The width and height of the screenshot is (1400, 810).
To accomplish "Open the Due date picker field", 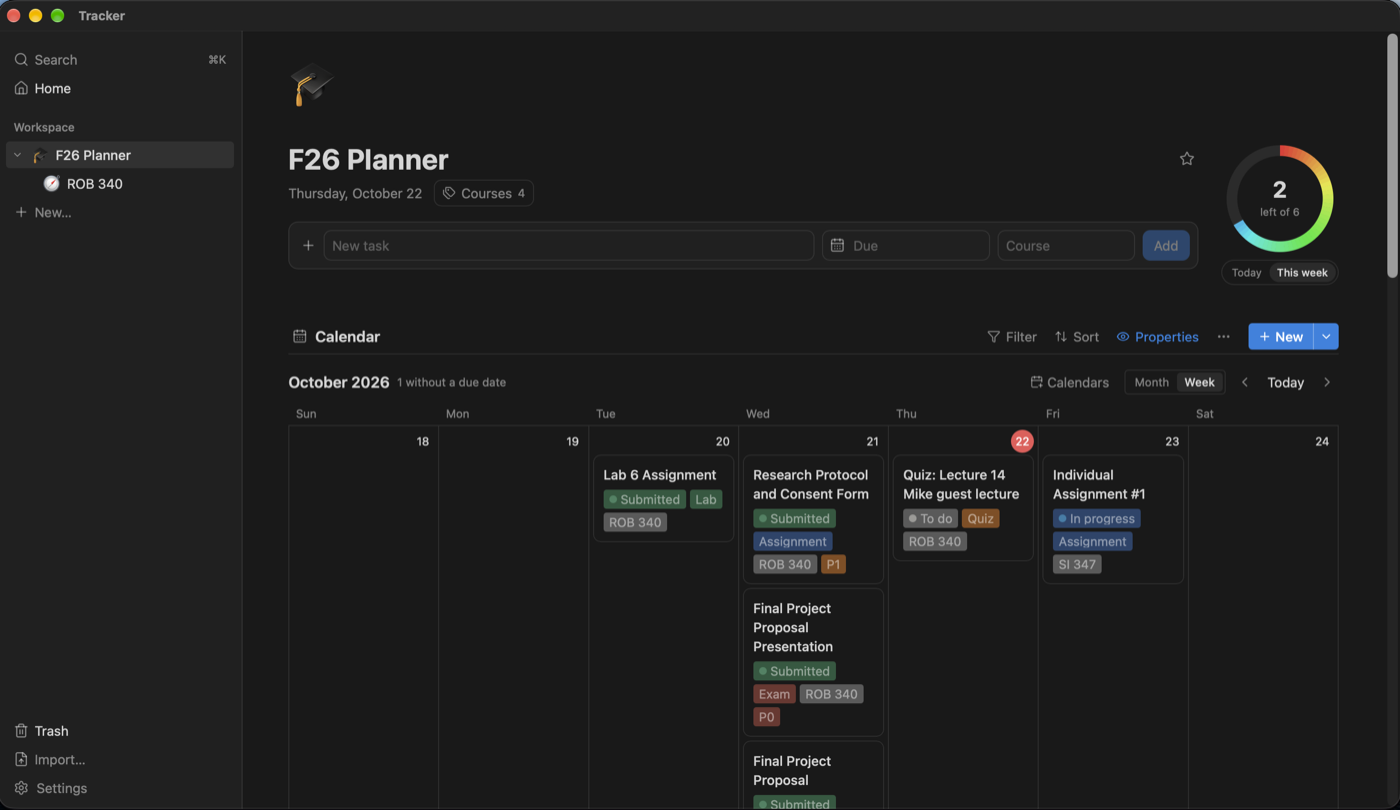I will pyautogui.click(x=906, y=246).
